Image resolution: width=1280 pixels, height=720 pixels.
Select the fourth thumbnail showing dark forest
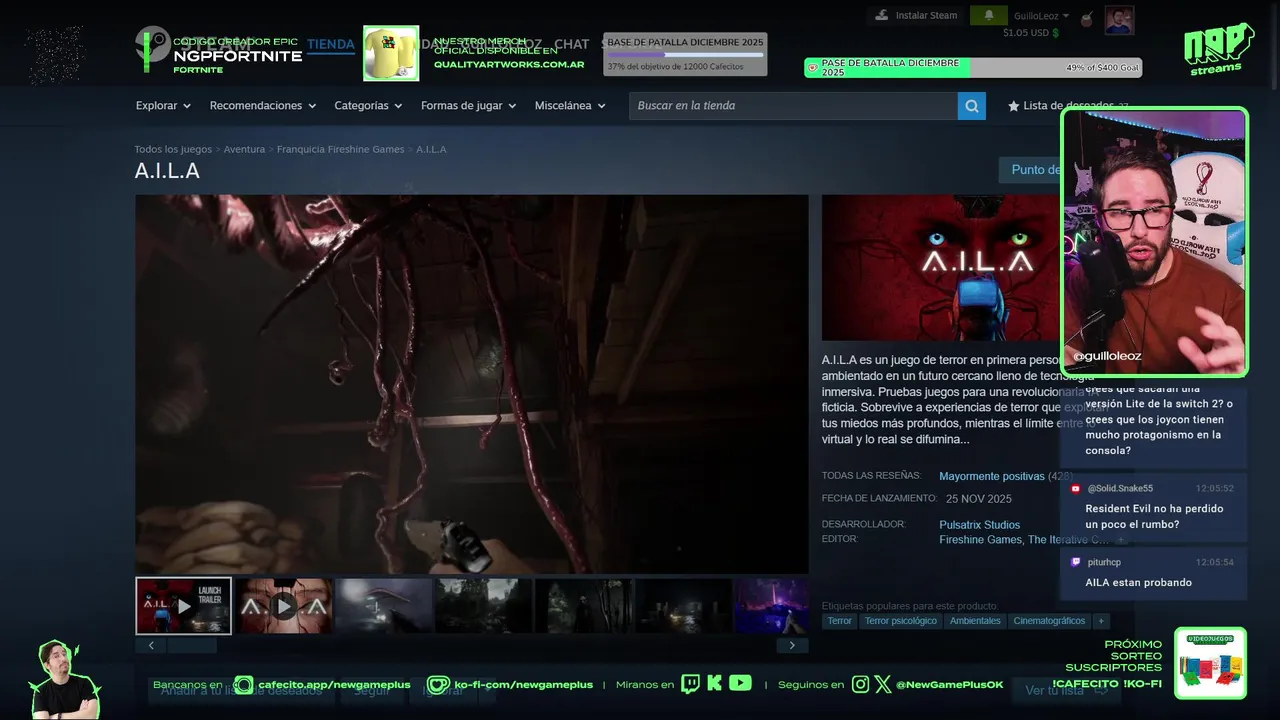[x=484, y=606]
